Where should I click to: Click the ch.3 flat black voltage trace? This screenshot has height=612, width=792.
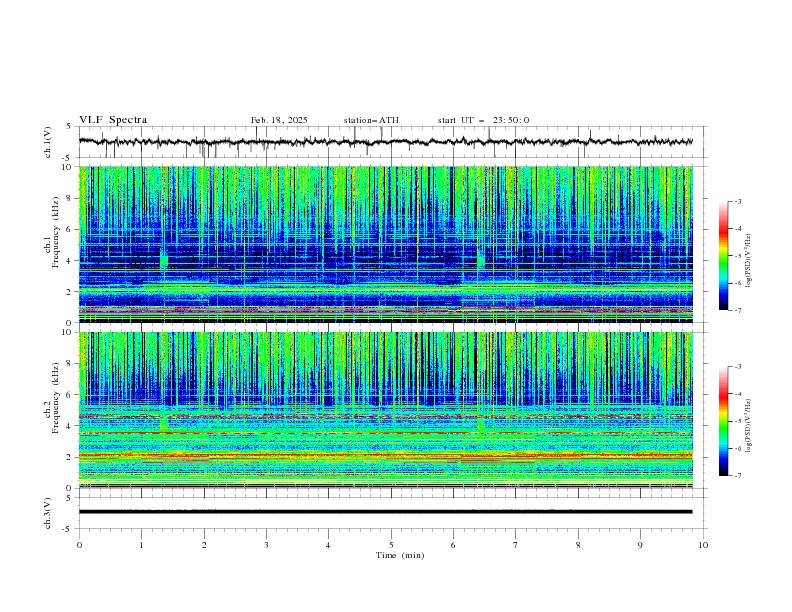[x=385, y=512]
